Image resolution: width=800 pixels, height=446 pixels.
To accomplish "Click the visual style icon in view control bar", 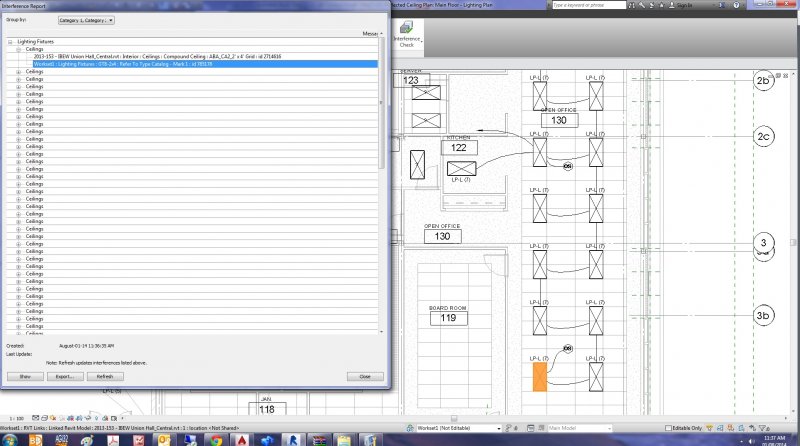I will tap(44, 418).
